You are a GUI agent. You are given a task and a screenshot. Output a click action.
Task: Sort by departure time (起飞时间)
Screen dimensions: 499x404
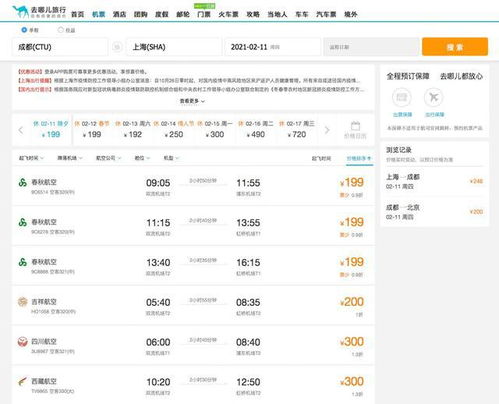[321, 158]
